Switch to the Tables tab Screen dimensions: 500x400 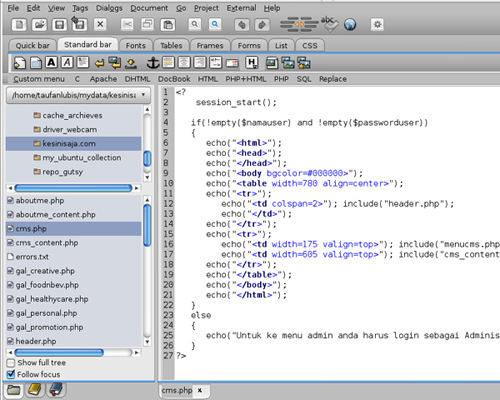pyautogui.click(x=171, y=45)
